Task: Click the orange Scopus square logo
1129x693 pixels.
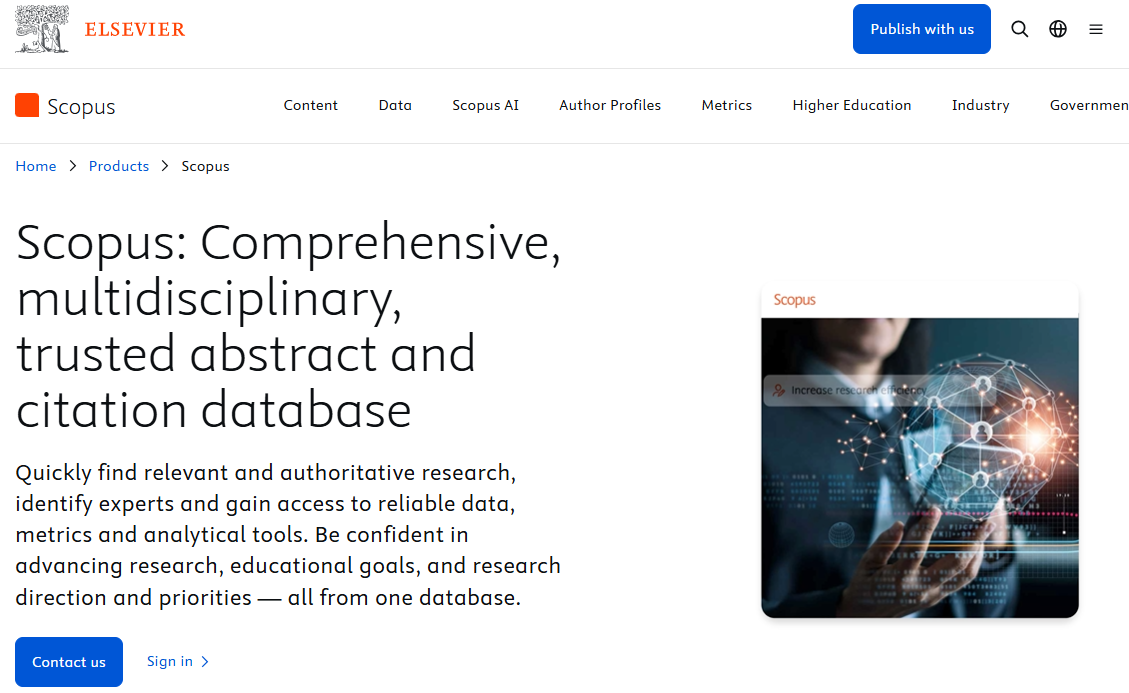Action: coord(27,105)
